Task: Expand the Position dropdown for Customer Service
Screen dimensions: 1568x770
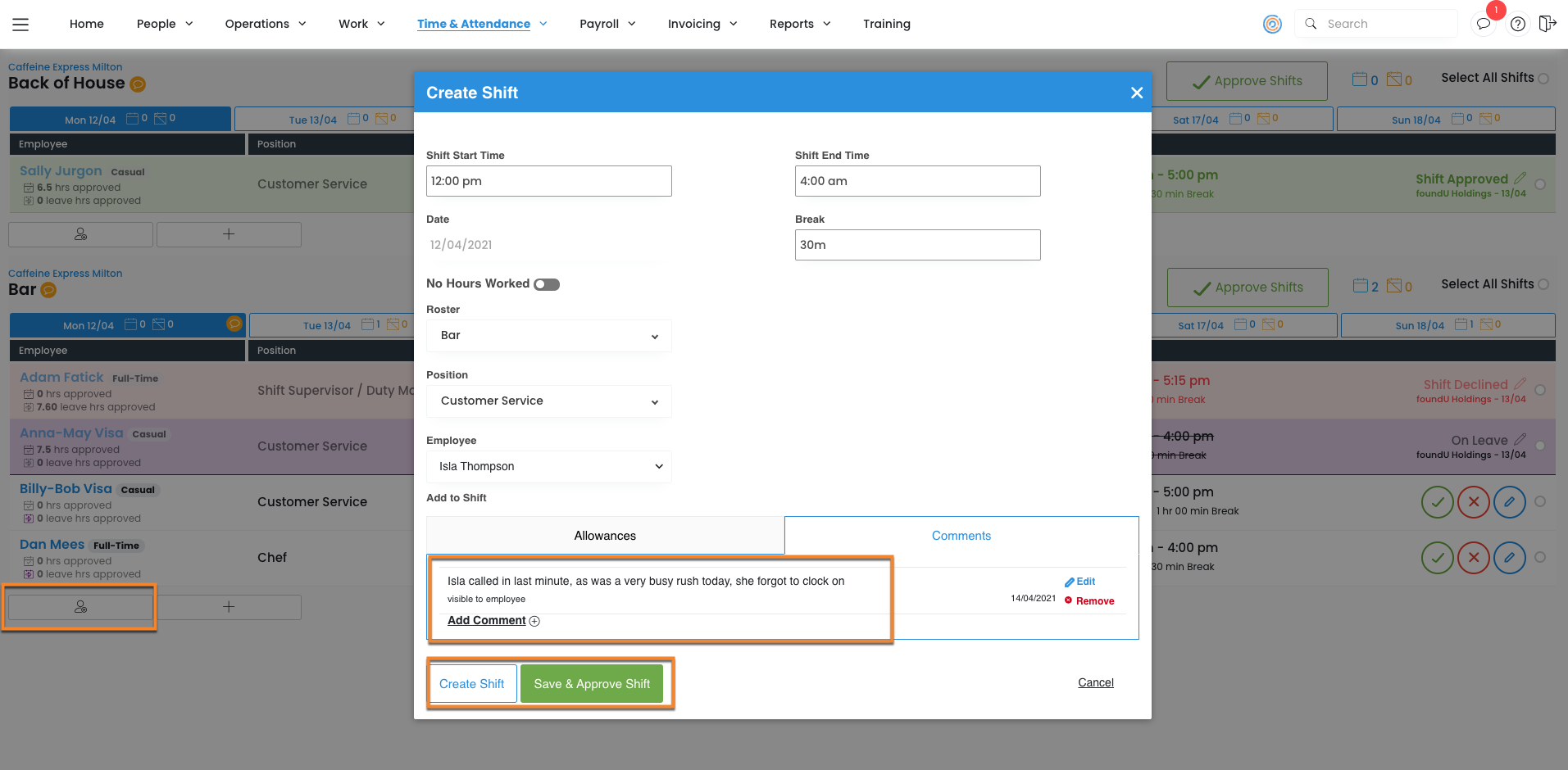Action: [548, 401]
